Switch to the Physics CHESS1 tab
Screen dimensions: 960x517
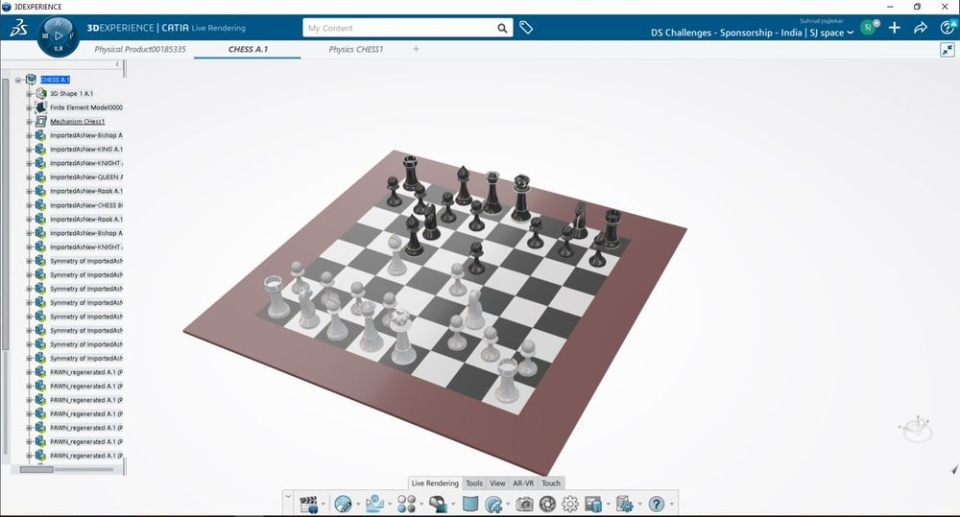[x=356, y=49]
